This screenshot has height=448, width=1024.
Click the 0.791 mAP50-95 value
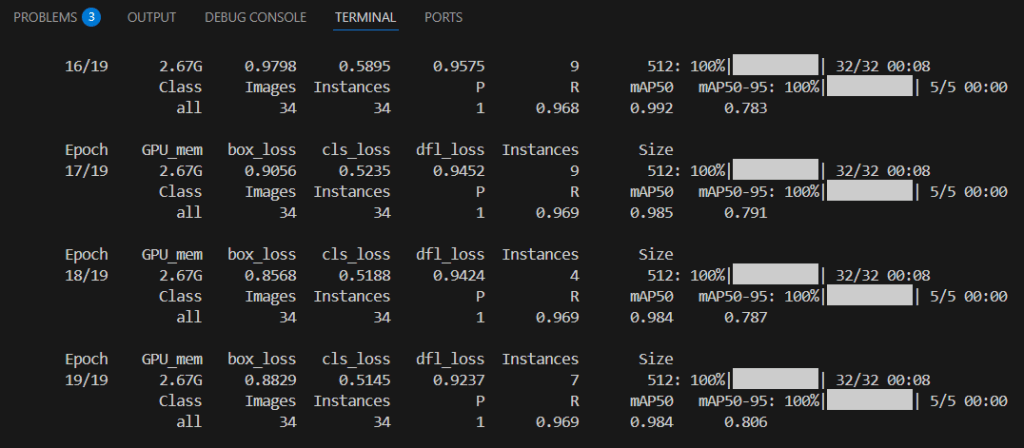(745, 212)
